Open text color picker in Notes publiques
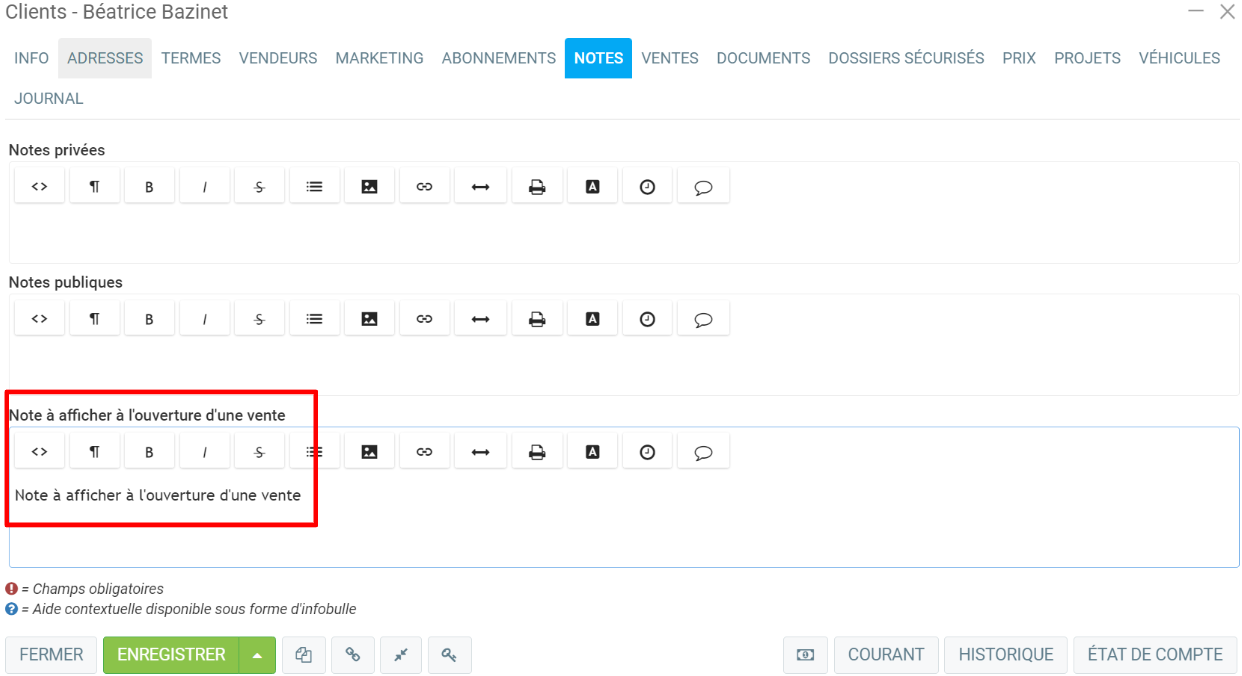Viewport: 1242px width, 676px height. [x=592, y=319]
